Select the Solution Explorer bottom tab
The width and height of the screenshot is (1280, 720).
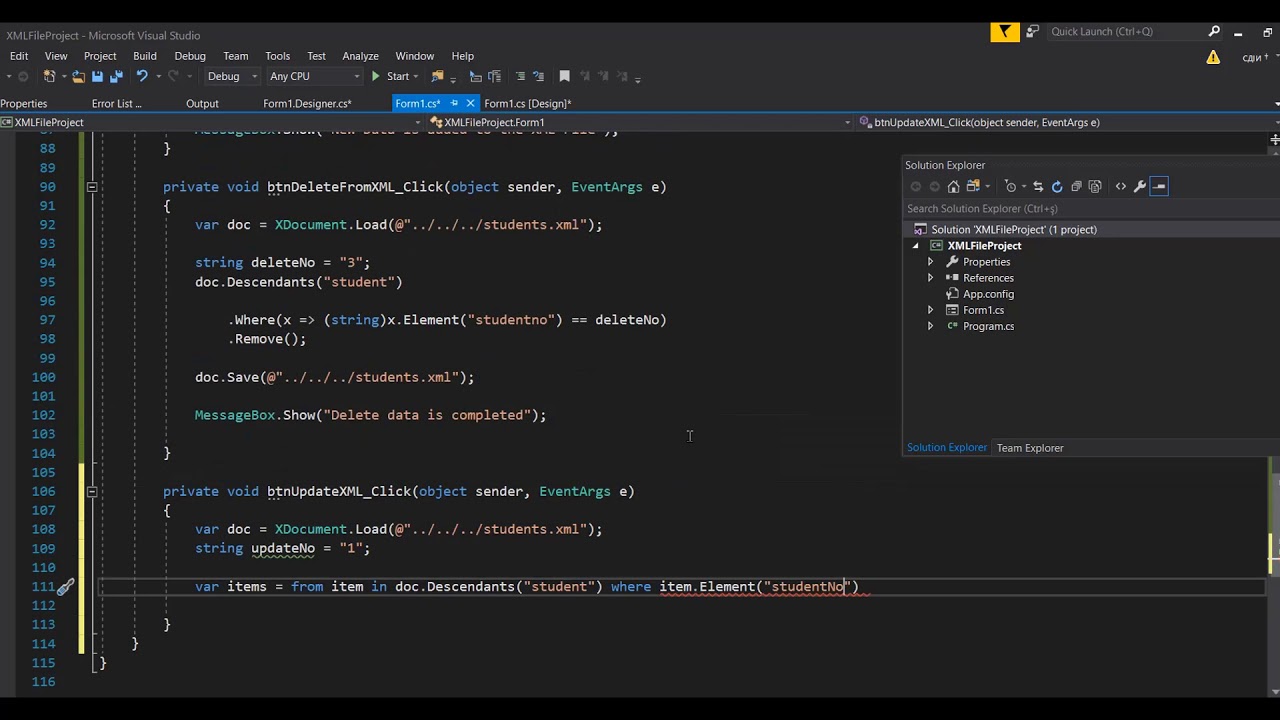[x=947, y=448]
